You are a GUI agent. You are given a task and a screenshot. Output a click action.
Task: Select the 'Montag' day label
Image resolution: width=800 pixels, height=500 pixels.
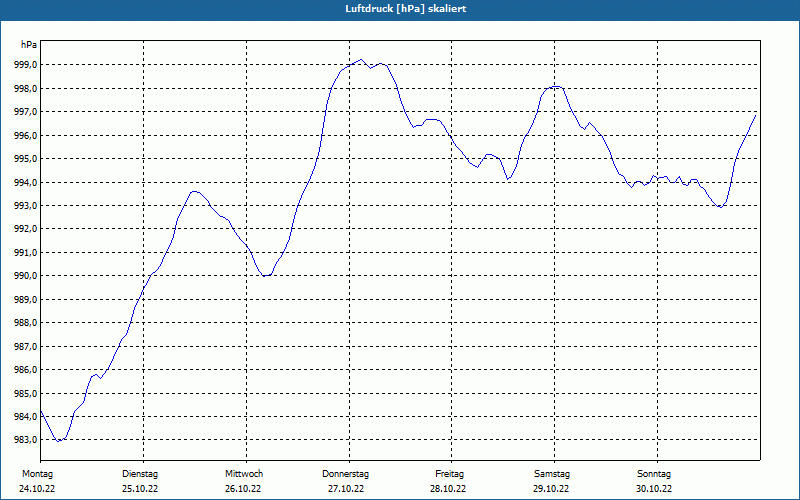click(37, 474)
